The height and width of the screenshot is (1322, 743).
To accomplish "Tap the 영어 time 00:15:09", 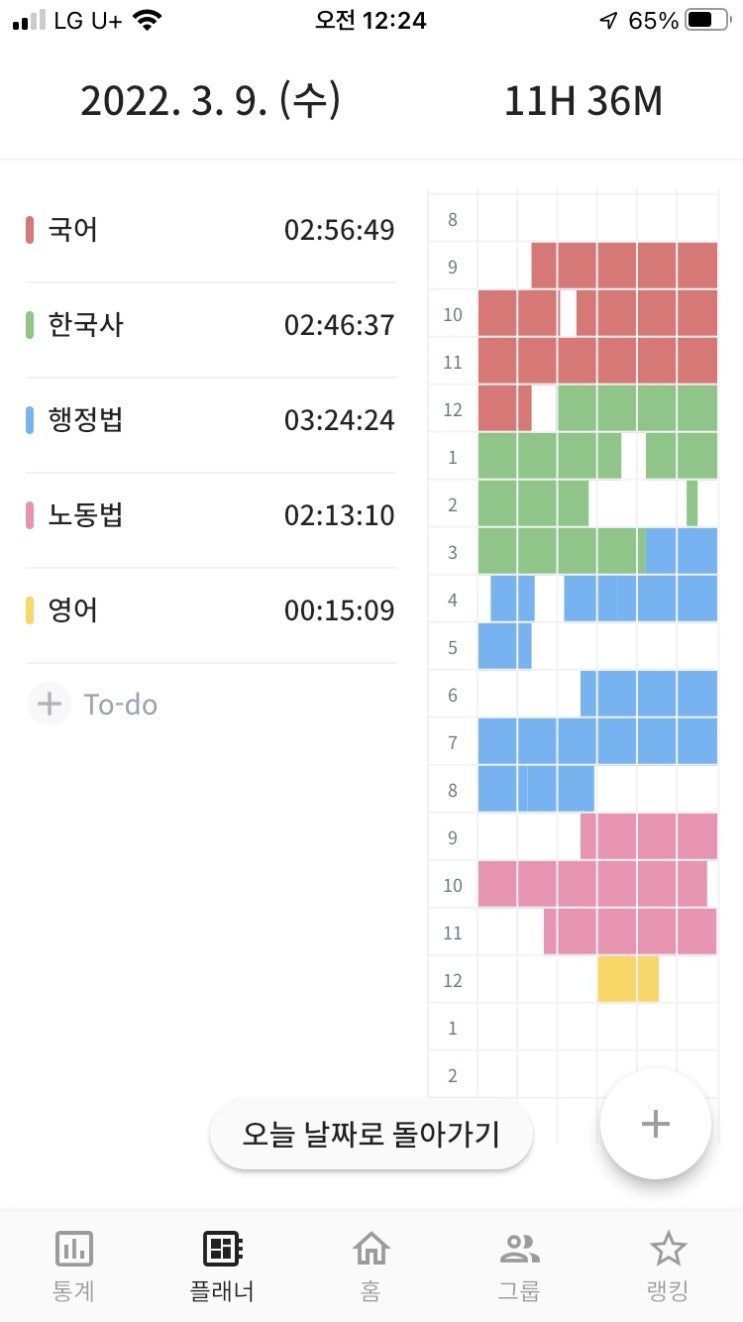I will pyautogui.click(x=339, y=610).
